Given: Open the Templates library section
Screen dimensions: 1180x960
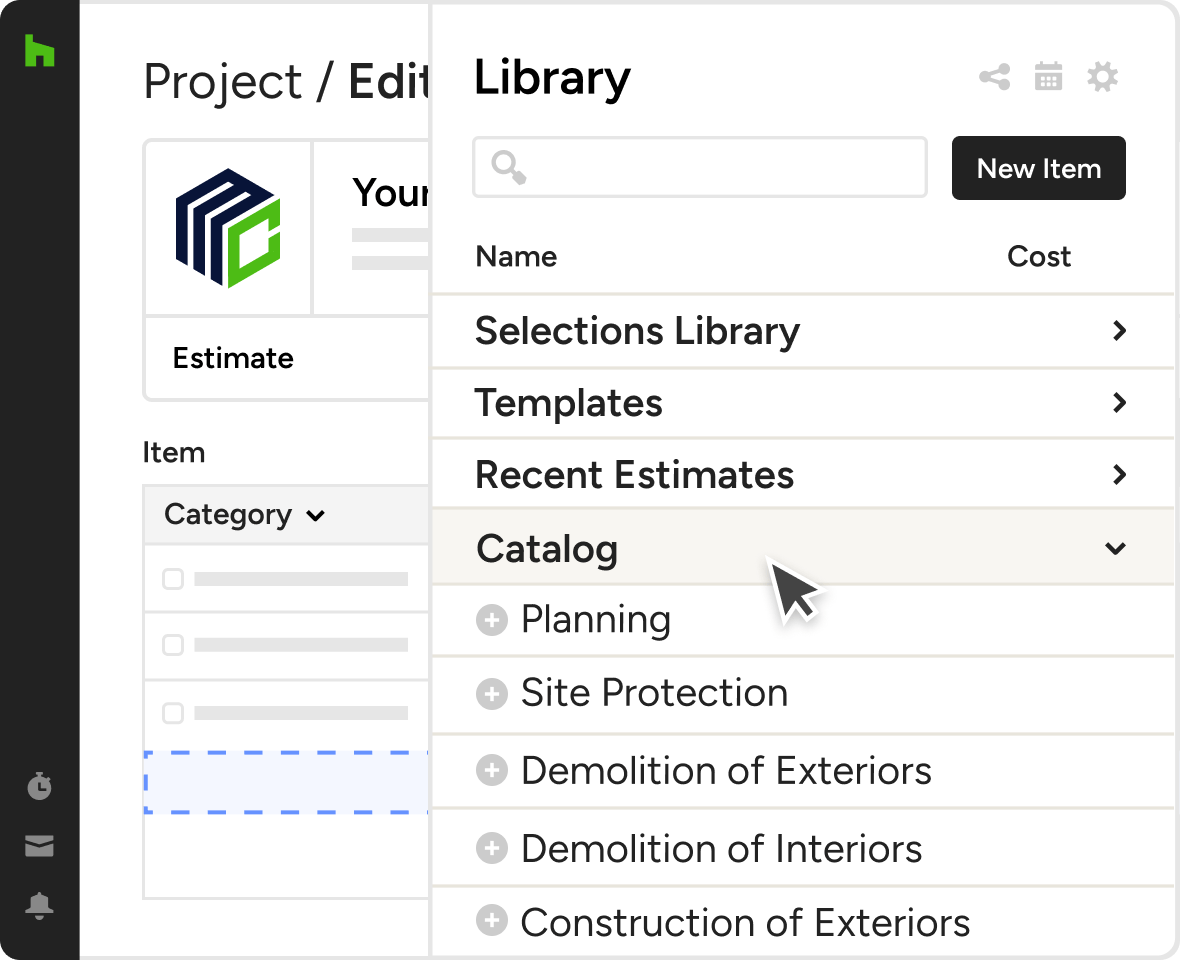Looking at the screenshot, I should [x=1119, y=403].
